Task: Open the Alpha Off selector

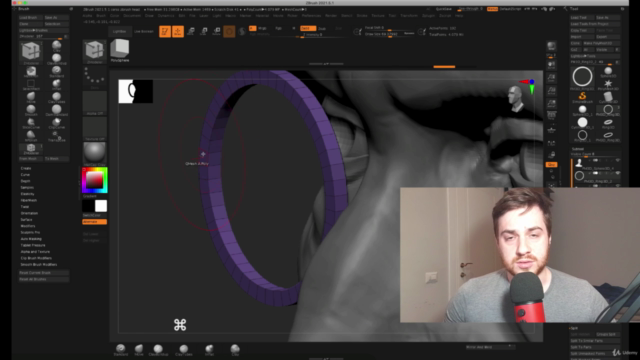Action: click(x=95, y=103)
